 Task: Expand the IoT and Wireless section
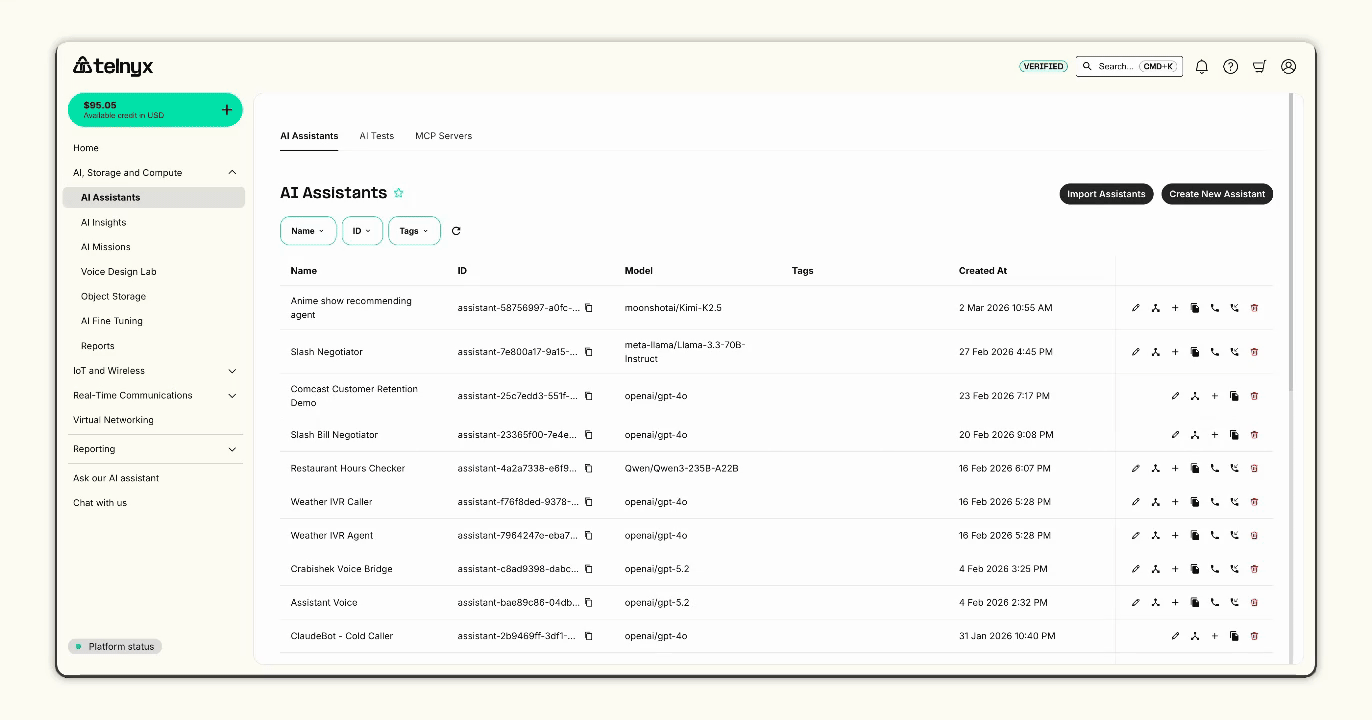pyautogui.click(x=232, y=371)
